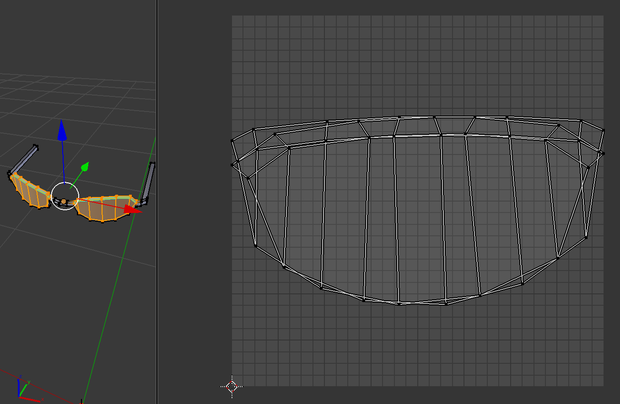620x404 pixels.
Task: Click the blue Z-axis gizmo arrow
Action: [62, 131]
